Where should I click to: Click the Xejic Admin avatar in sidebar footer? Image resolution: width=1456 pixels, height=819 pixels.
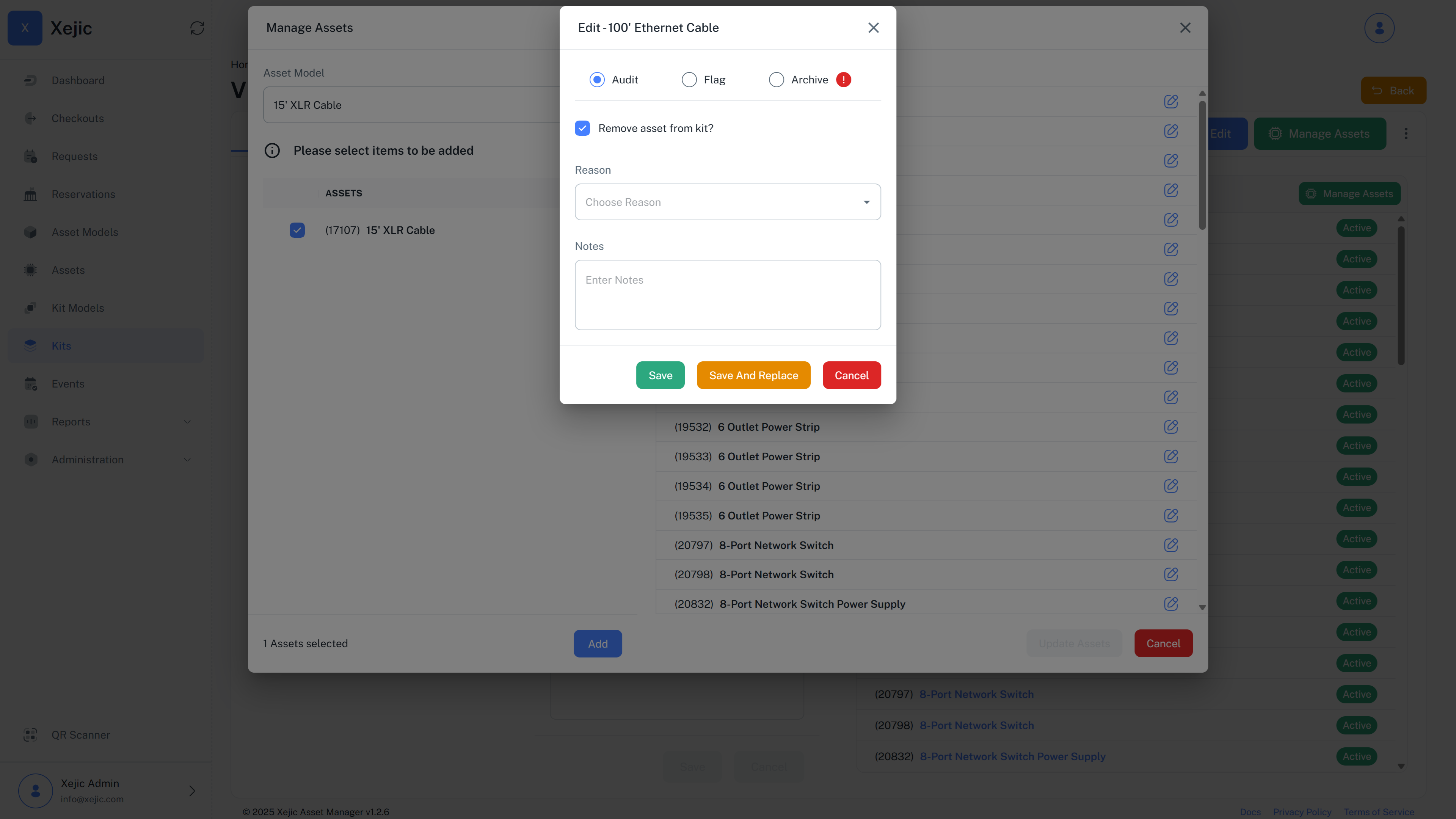pos(36,791)
